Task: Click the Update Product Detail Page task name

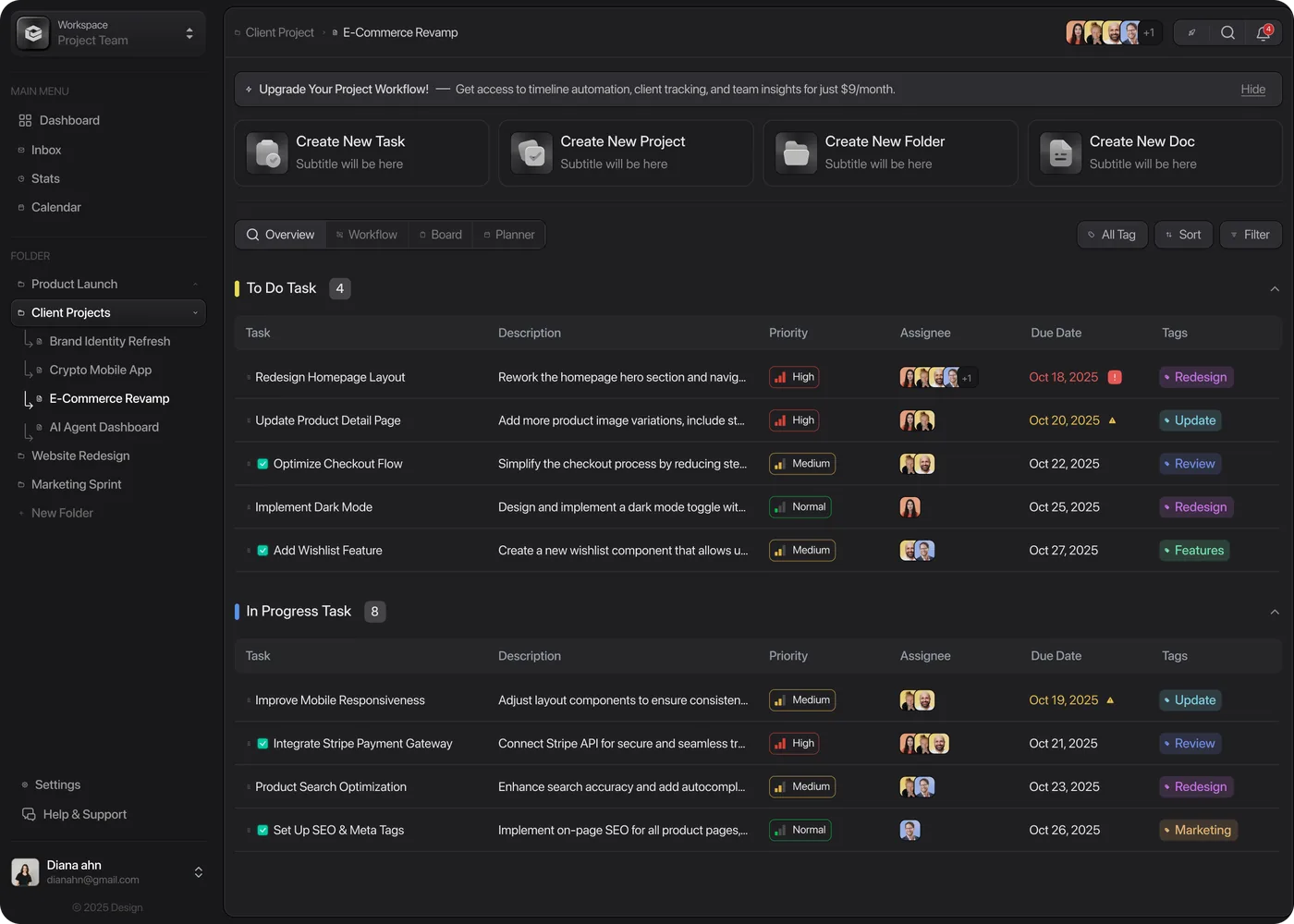Action: click(x=328, y=420)
